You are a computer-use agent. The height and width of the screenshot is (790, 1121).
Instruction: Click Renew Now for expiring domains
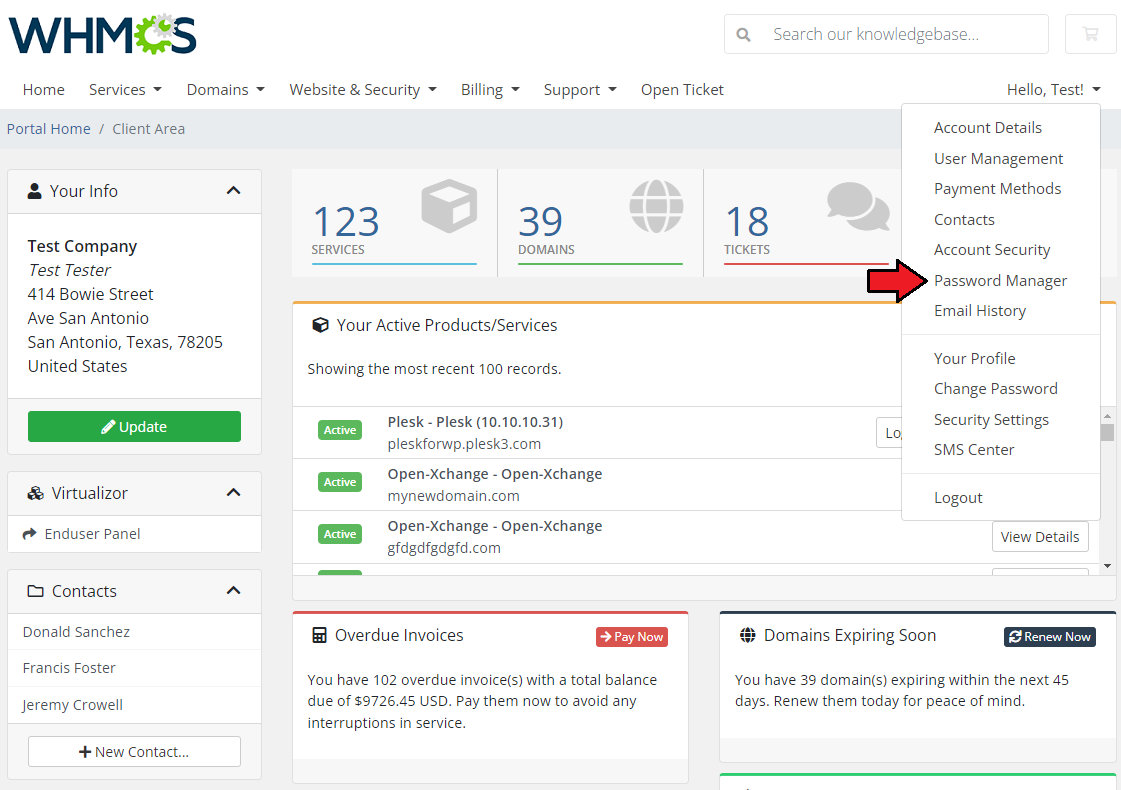point(1050,636)
